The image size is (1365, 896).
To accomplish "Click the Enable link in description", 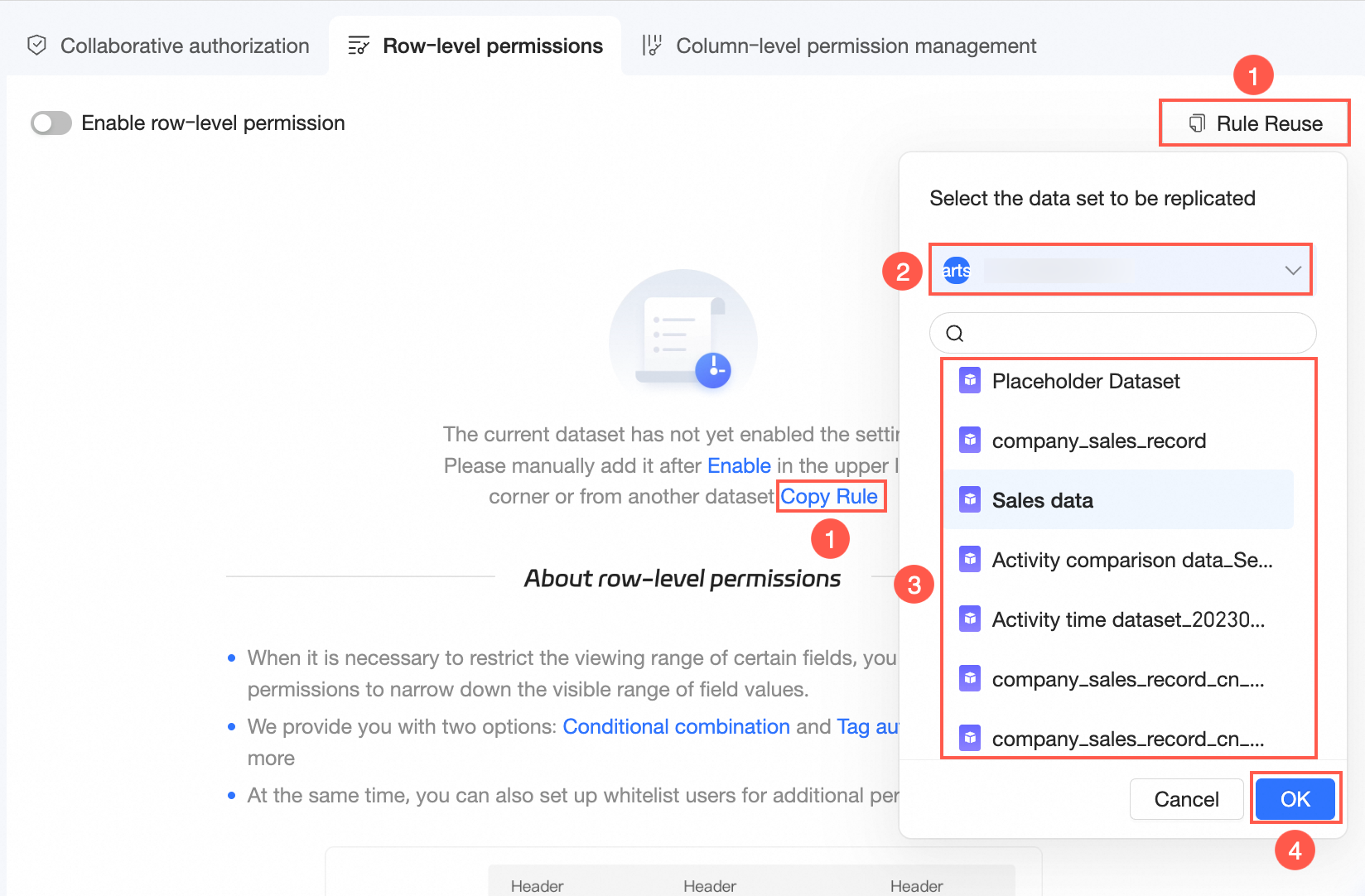I will 739,465.
